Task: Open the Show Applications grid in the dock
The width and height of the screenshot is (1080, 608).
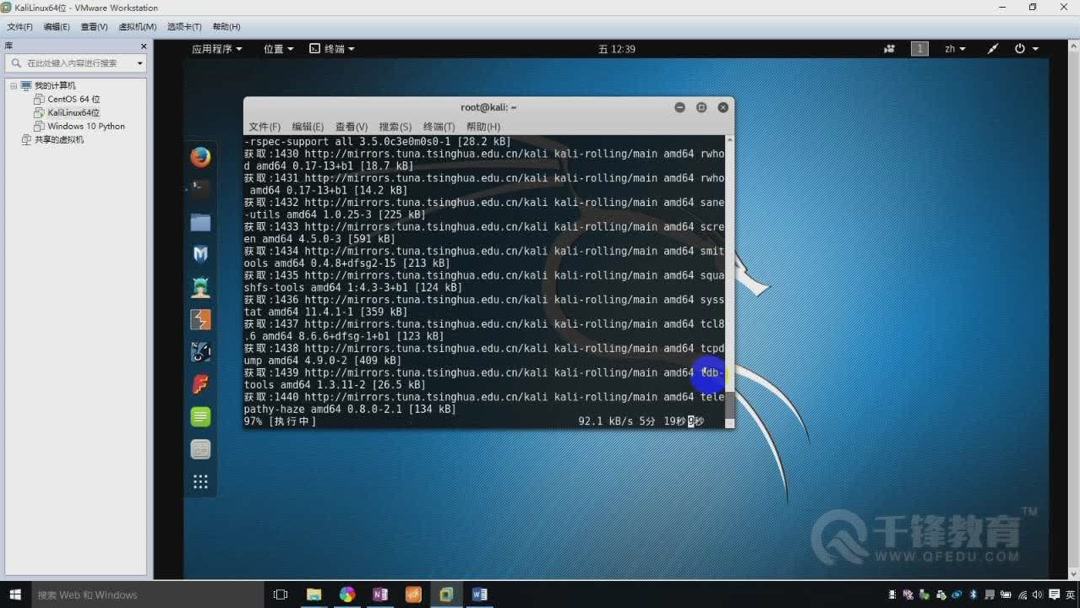Action: (200, 482)
